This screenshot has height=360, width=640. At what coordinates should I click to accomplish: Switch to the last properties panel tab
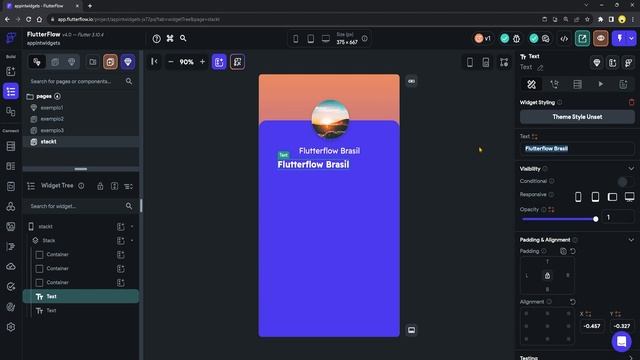tap(623, 84)
